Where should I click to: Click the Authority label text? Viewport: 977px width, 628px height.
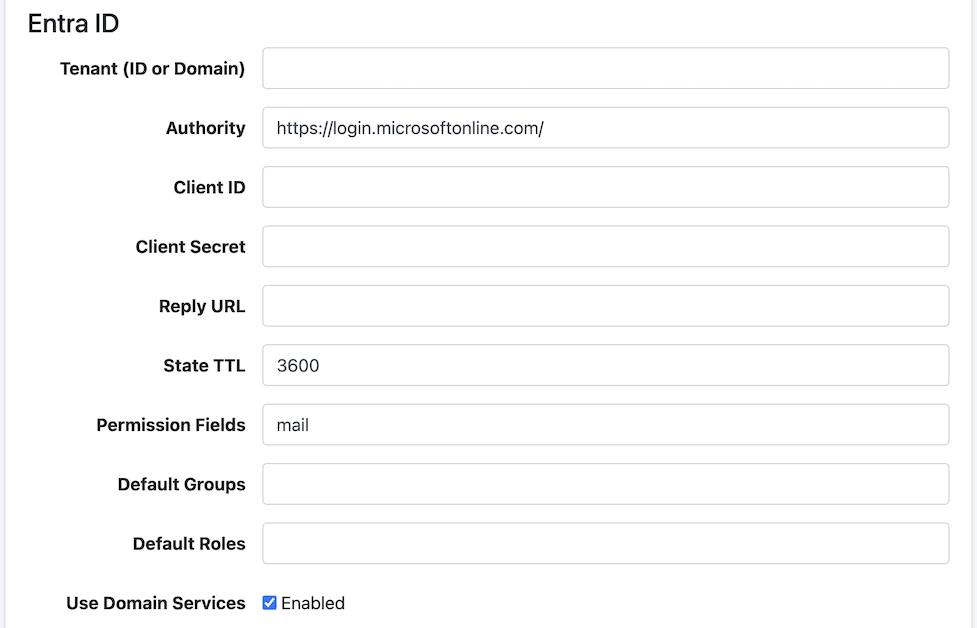pyautogui.click(x=206, y=128)
